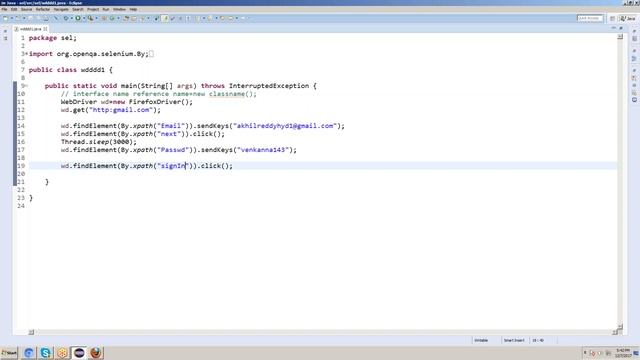640x360 pixels.
Task: Maximize the editor area
Action: [x=621, y=28]
